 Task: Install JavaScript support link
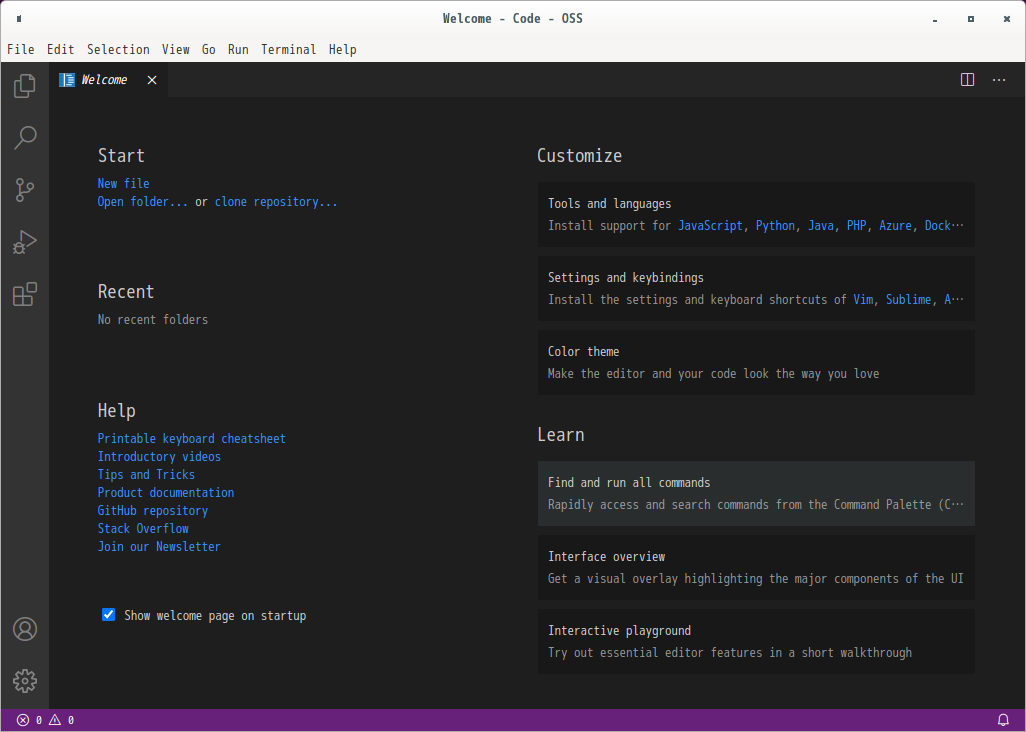710,226
